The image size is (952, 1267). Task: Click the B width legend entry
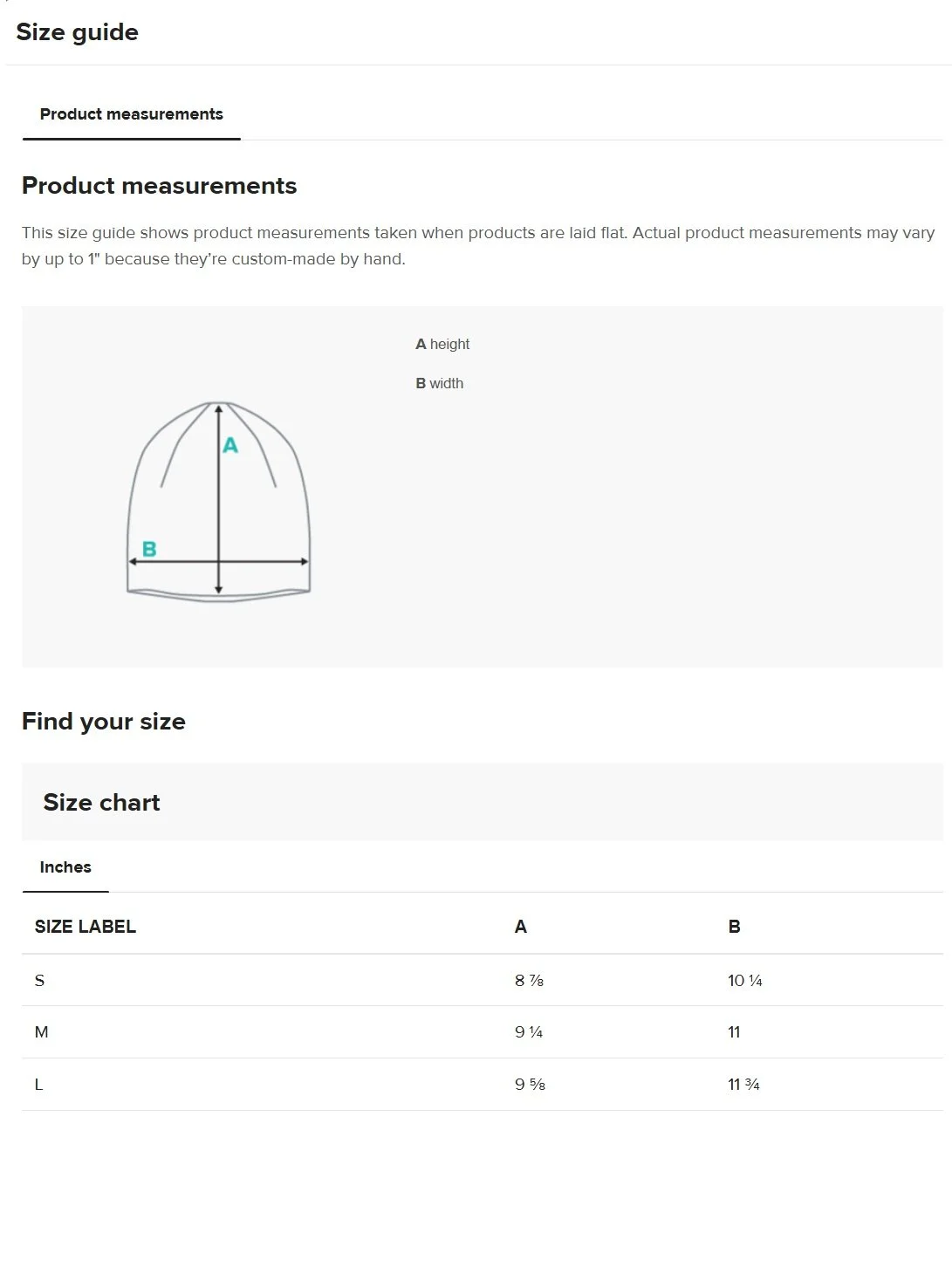440,384
